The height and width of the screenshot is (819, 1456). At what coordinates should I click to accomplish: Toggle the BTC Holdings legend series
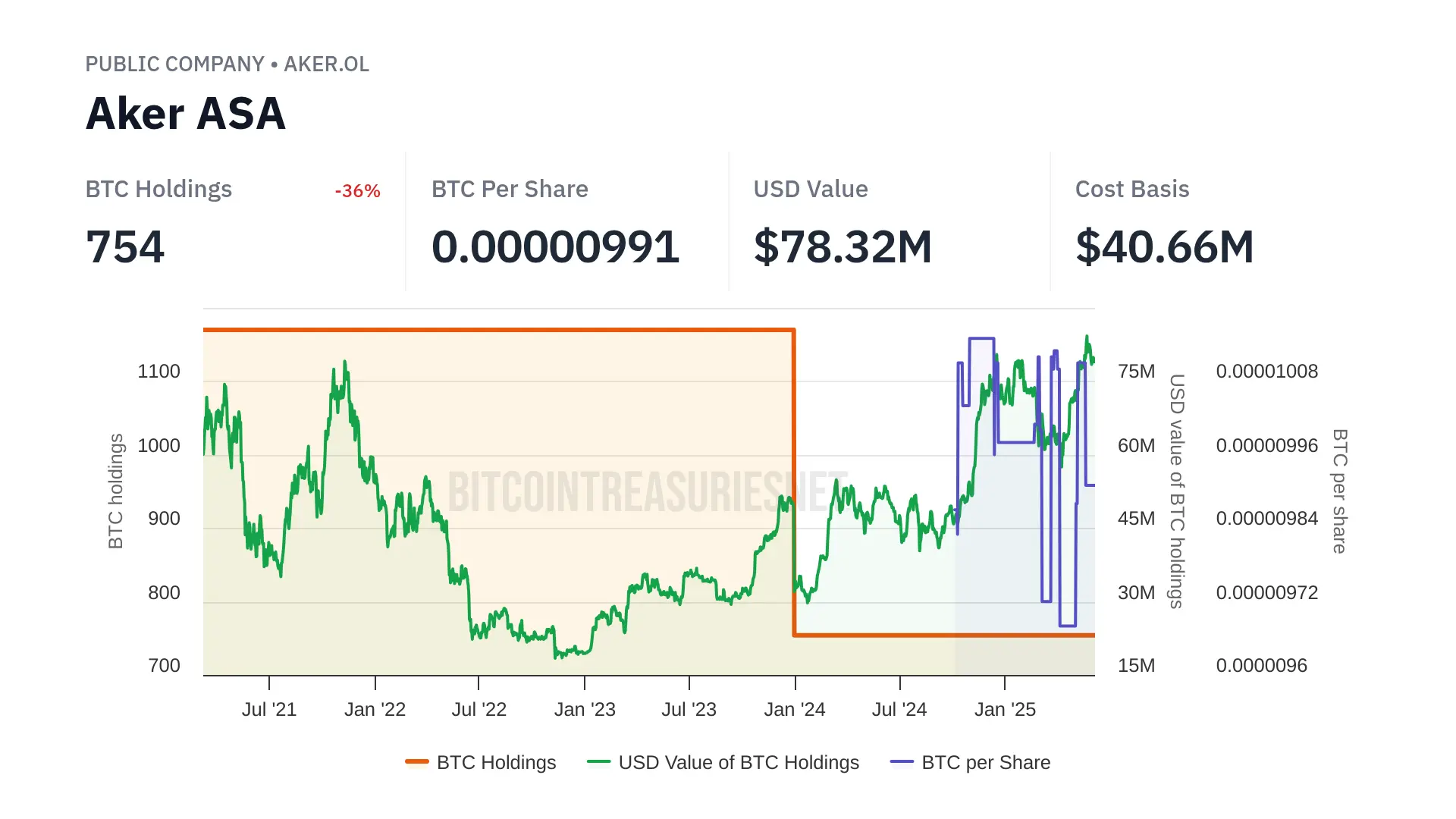tap(496, 762)
